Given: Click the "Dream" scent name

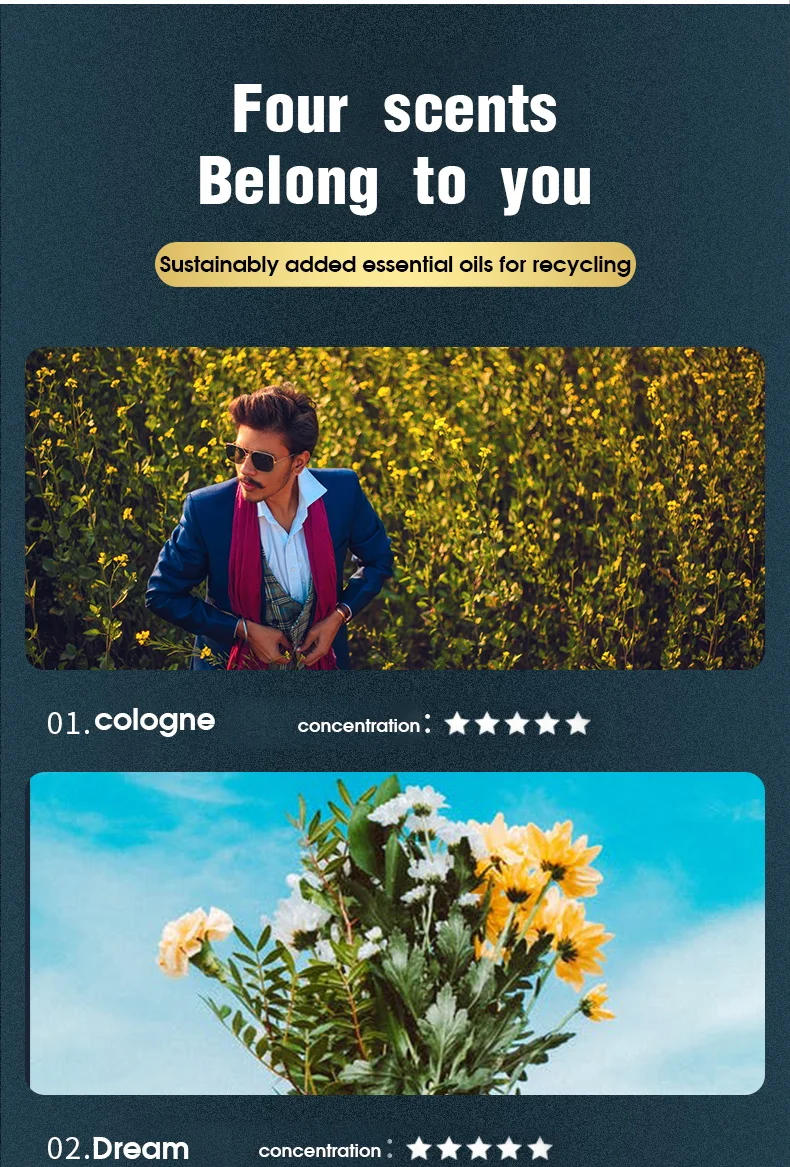Looking at the screenshot, I should (x=140, y=1149).
